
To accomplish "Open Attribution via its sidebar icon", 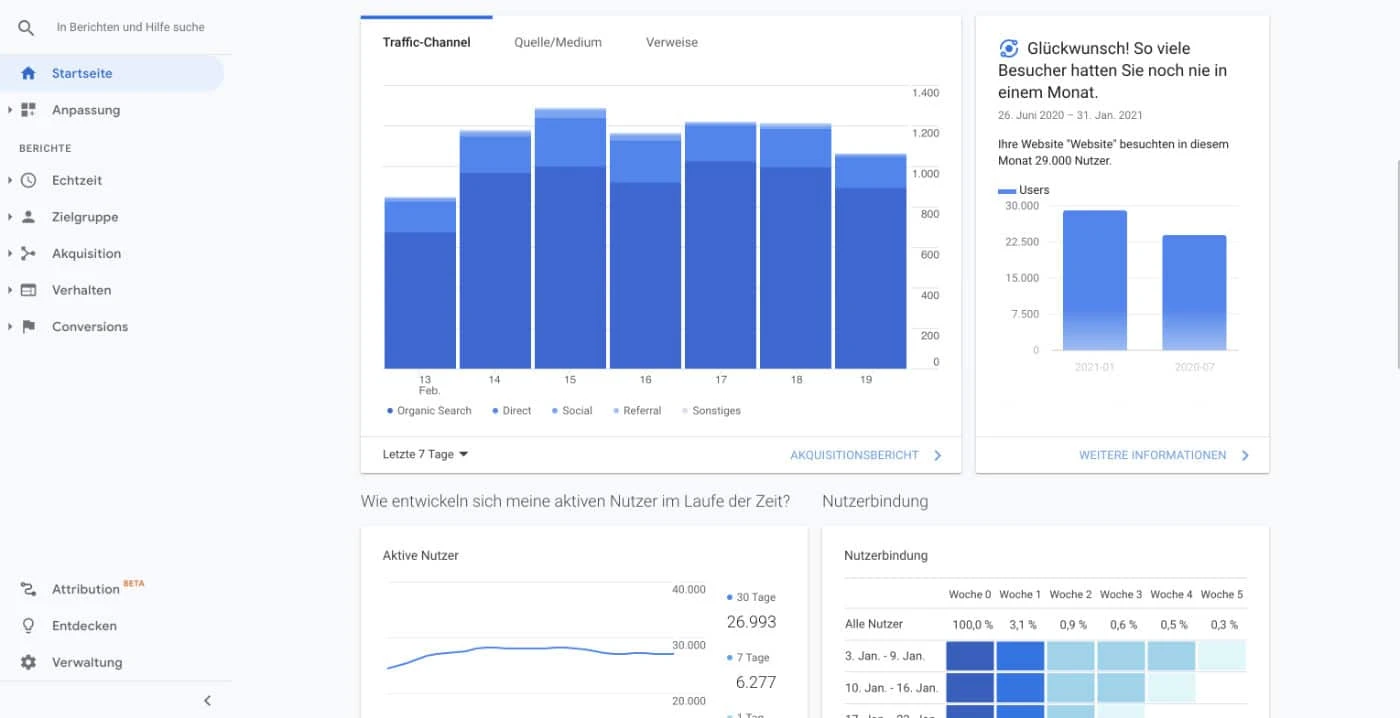I will (29, 589).
